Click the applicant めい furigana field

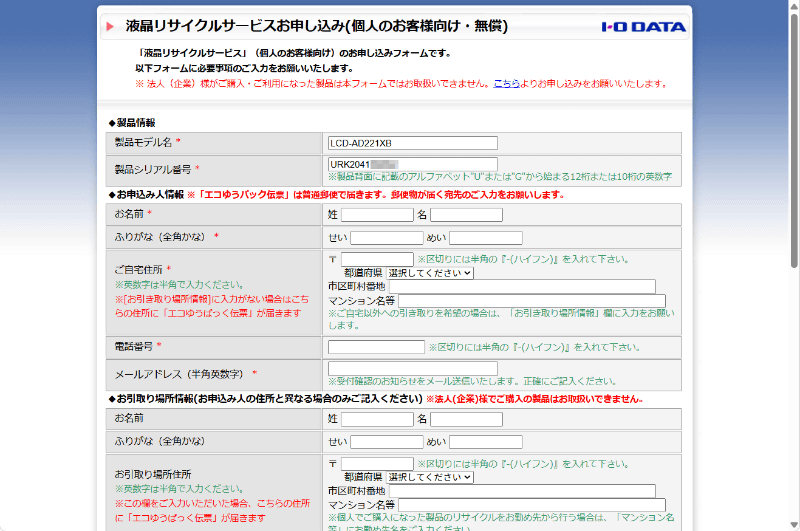[486, 238]
